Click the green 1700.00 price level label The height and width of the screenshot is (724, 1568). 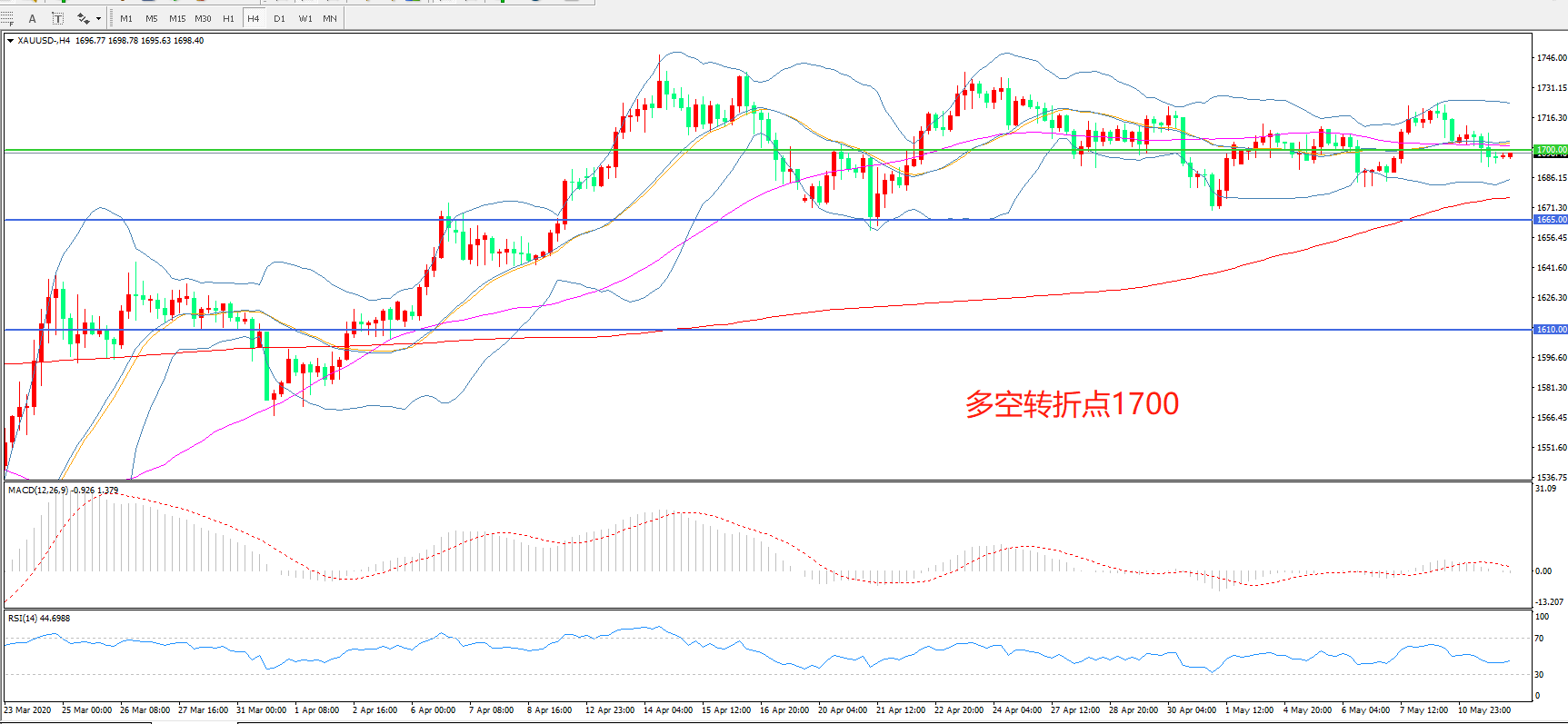1551,150
